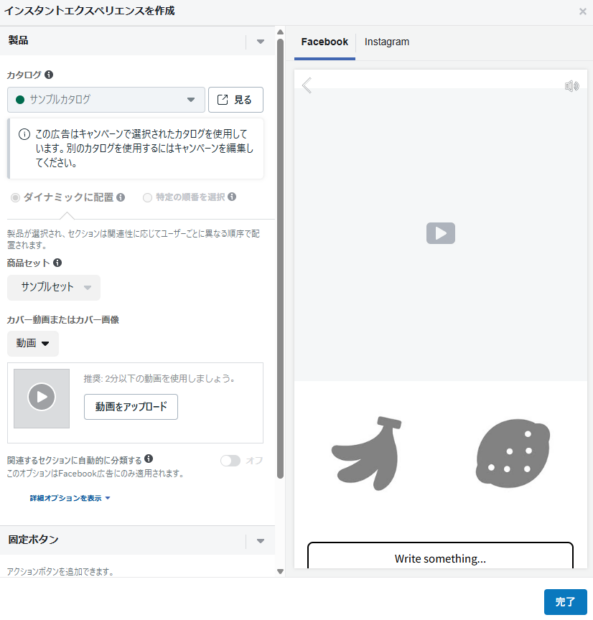This screenshot has height=620, width=593.
Task: Click the Write something... field
Action: point(440,556)
